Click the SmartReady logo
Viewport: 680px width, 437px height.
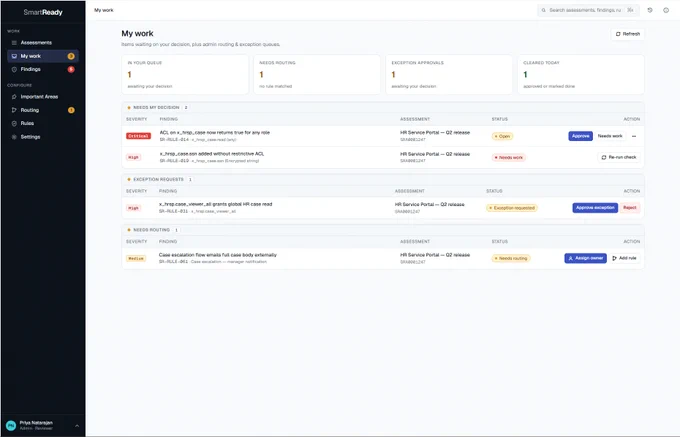43,12
